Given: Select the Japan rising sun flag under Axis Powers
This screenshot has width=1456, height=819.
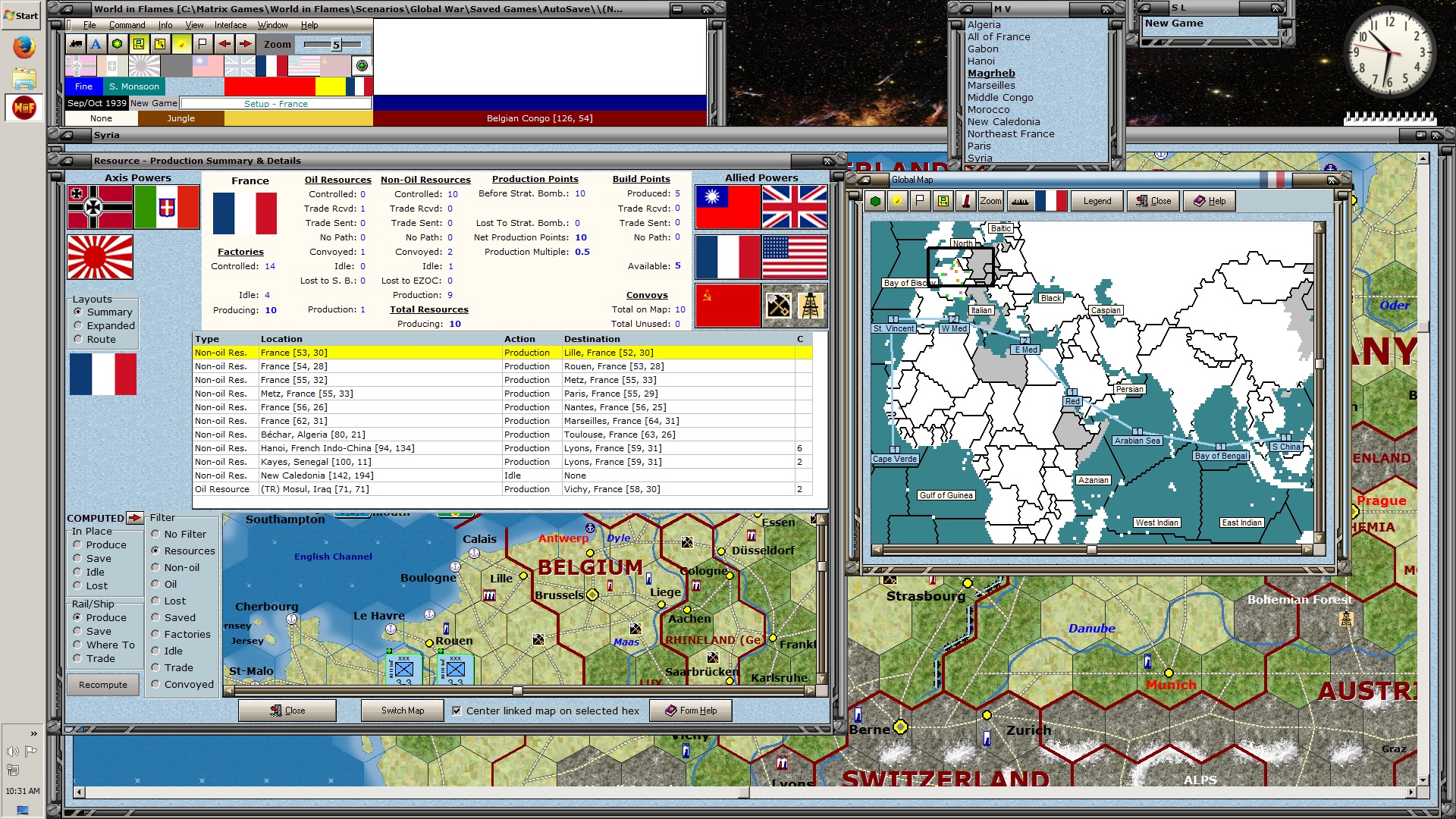Looking at the screenshot, I should 100,257.
